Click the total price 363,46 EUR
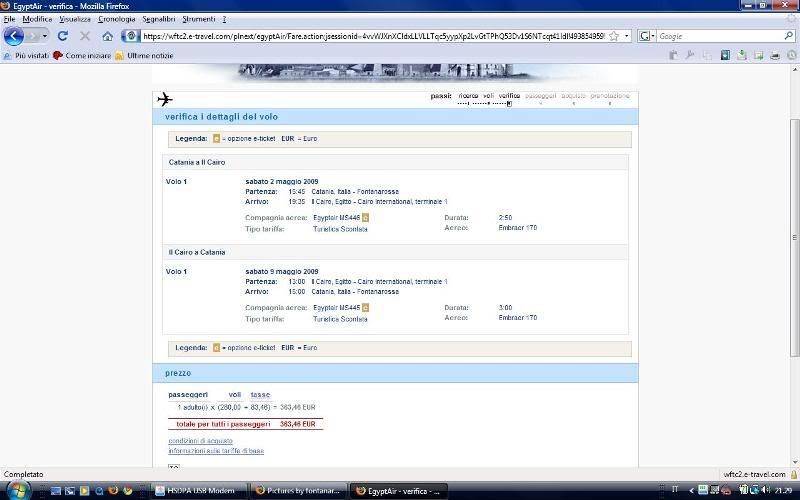This screenshot has width=800, height=500. (x=297, y=424)
